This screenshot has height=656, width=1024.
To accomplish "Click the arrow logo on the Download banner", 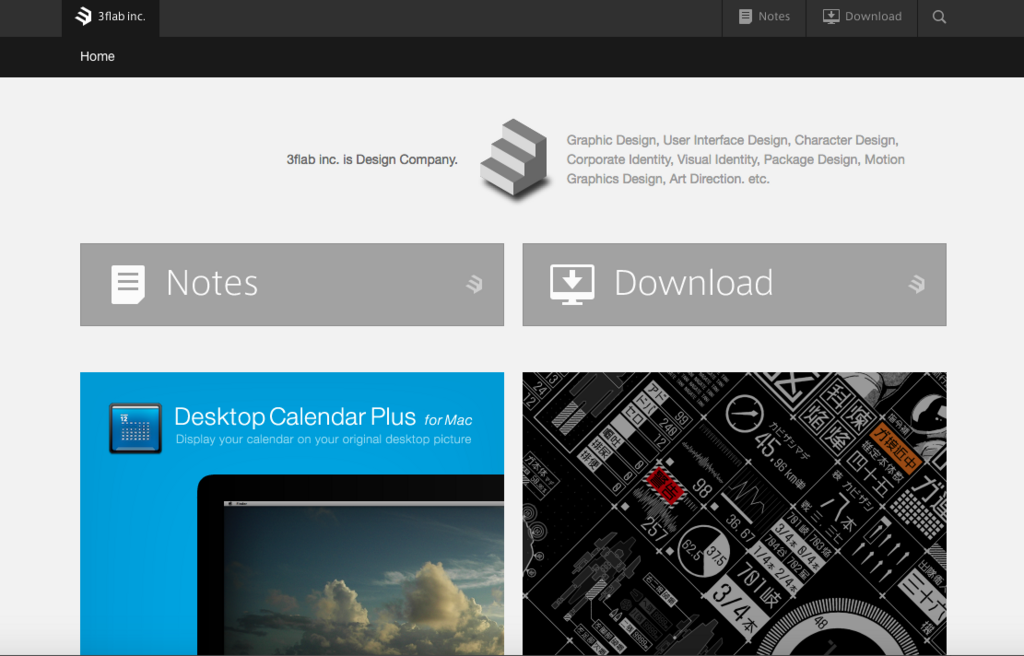I will click(917, 284).
